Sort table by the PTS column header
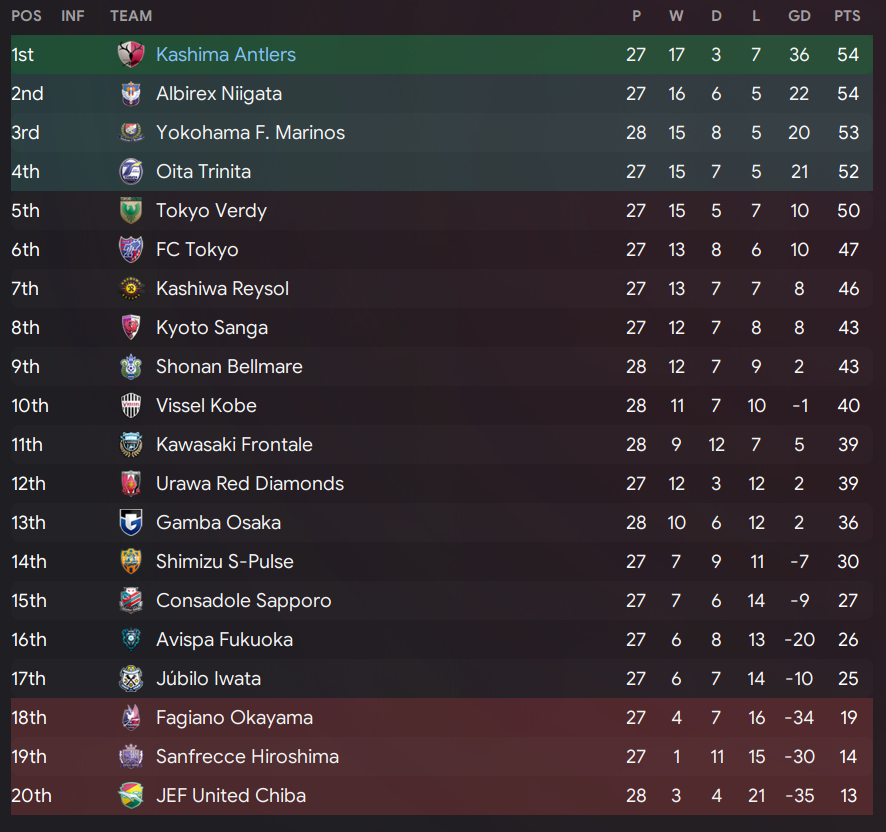 pyautogui.click(x=847, y=16)
